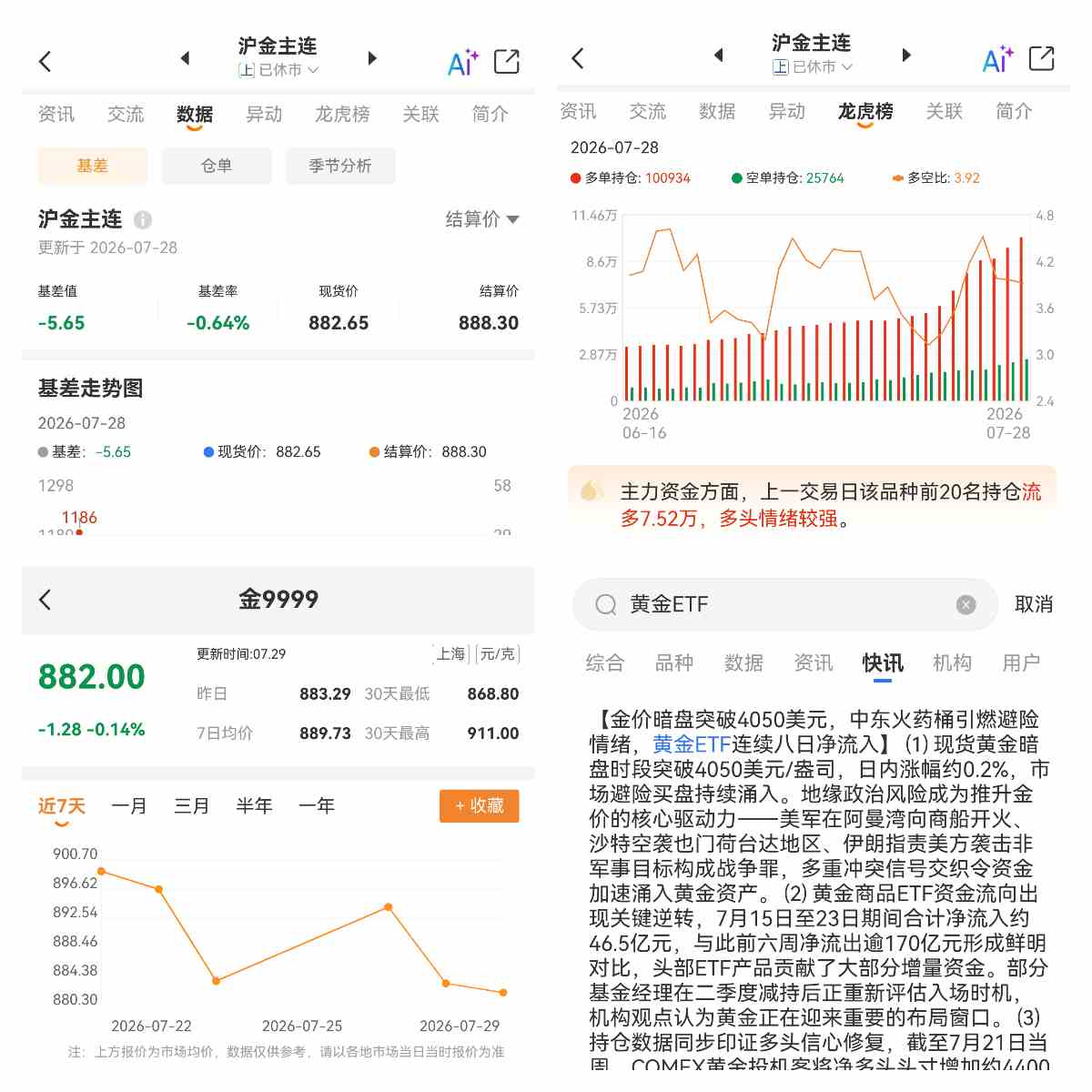Select 一年 time range
Viewport: 1092px width, 1092px height.
pos(317,806)
